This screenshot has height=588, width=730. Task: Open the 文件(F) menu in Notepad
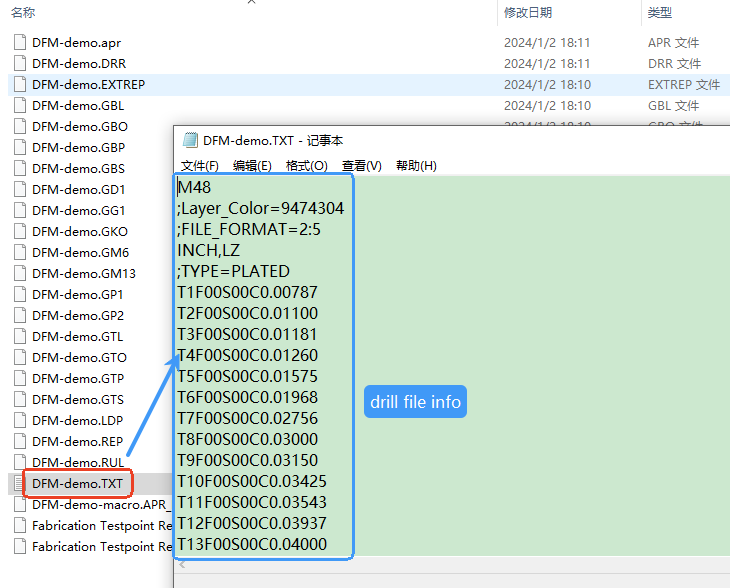pyautogui.click(x=199, y=166)
